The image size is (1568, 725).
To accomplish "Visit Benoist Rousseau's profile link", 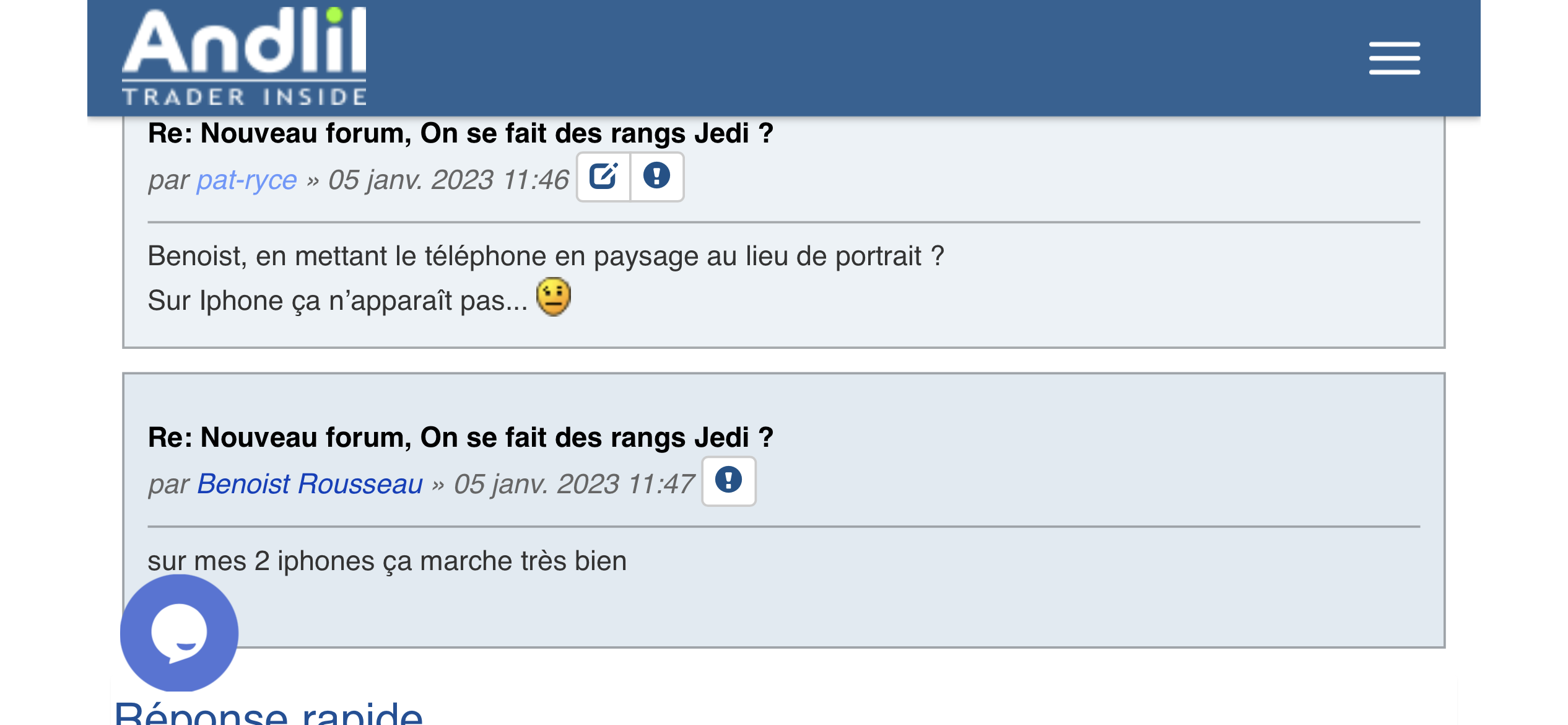I will tap(310, 485).
